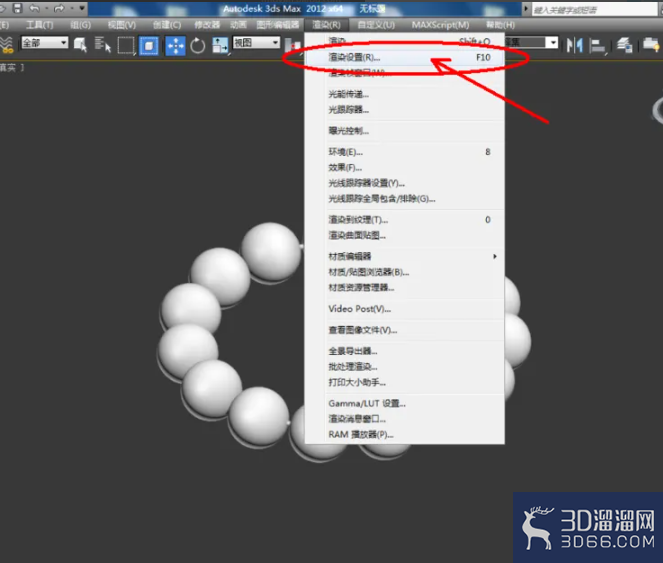This screenshot has width=663, height=563.
Task: Click the keyword search input field
Action: click(x=596, y=9)
